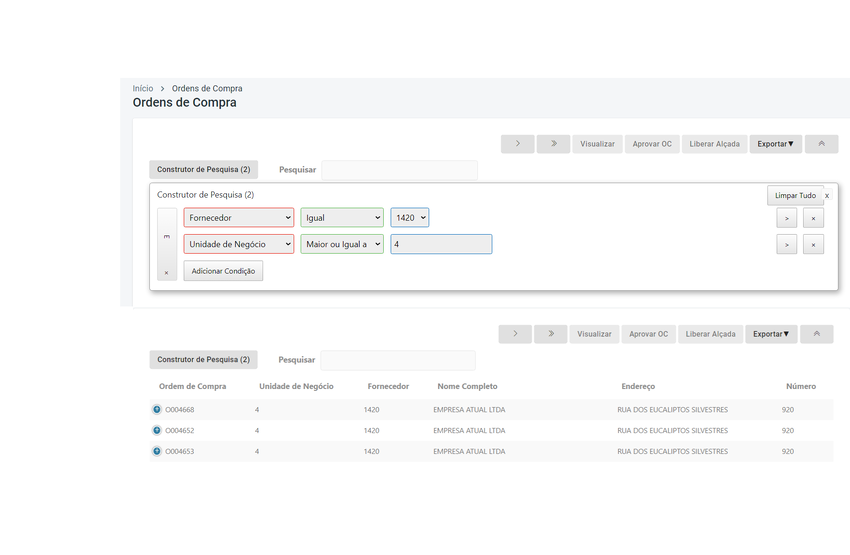Click EMPRESA ATUAL LTDA in row O004668
850x555 pixels.
tap(469, 410)
